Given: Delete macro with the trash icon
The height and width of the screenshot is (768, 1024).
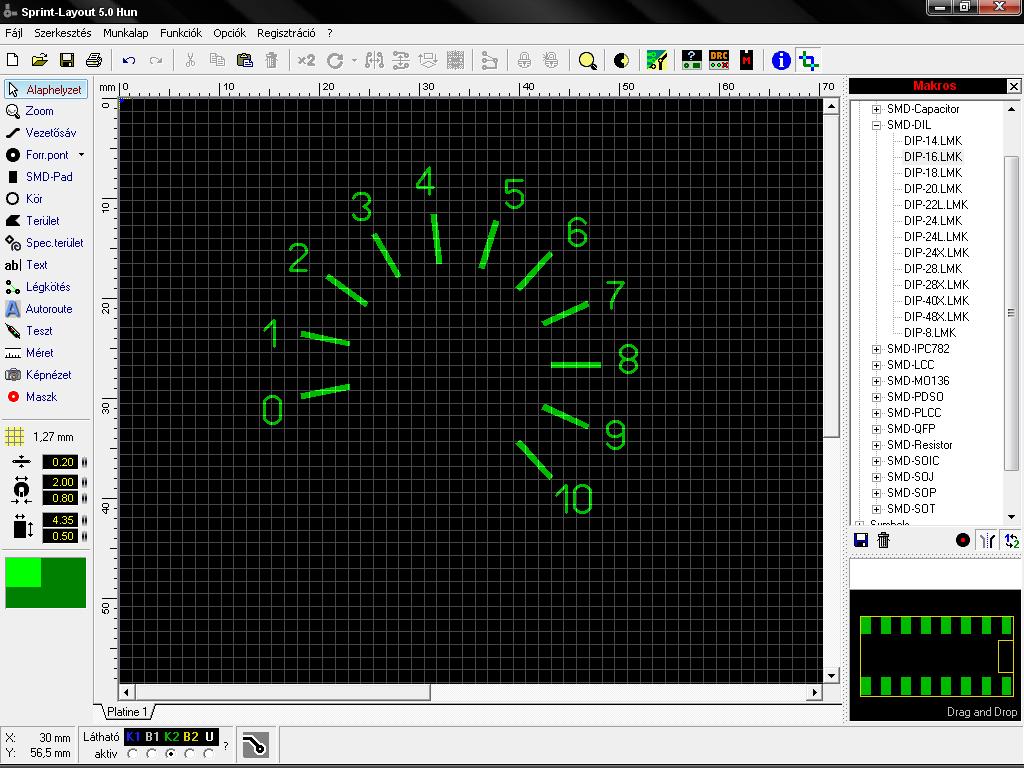Looking at the screenshot, I should point(884,540).
